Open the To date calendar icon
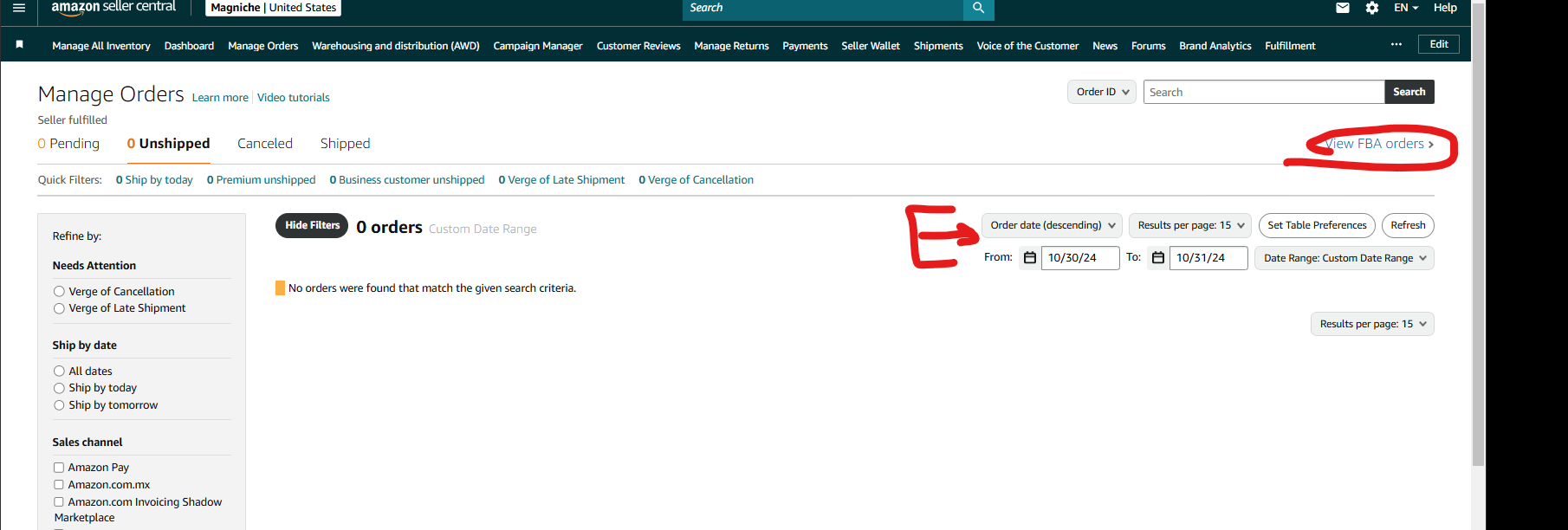Image resolution: width=1568 pixels, height=530 pixels. [1158, 258]
